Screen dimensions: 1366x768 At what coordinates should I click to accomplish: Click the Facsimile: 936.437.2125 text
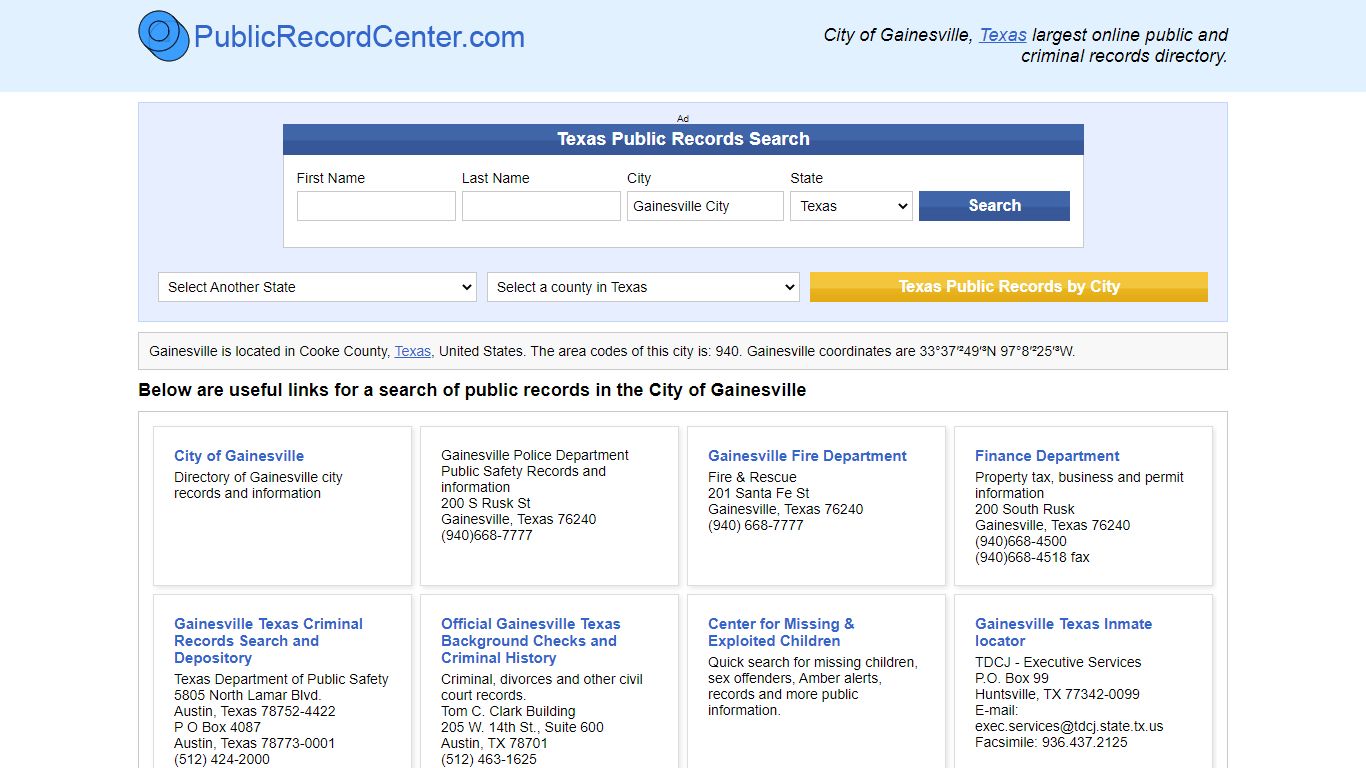pos(1051,742)
